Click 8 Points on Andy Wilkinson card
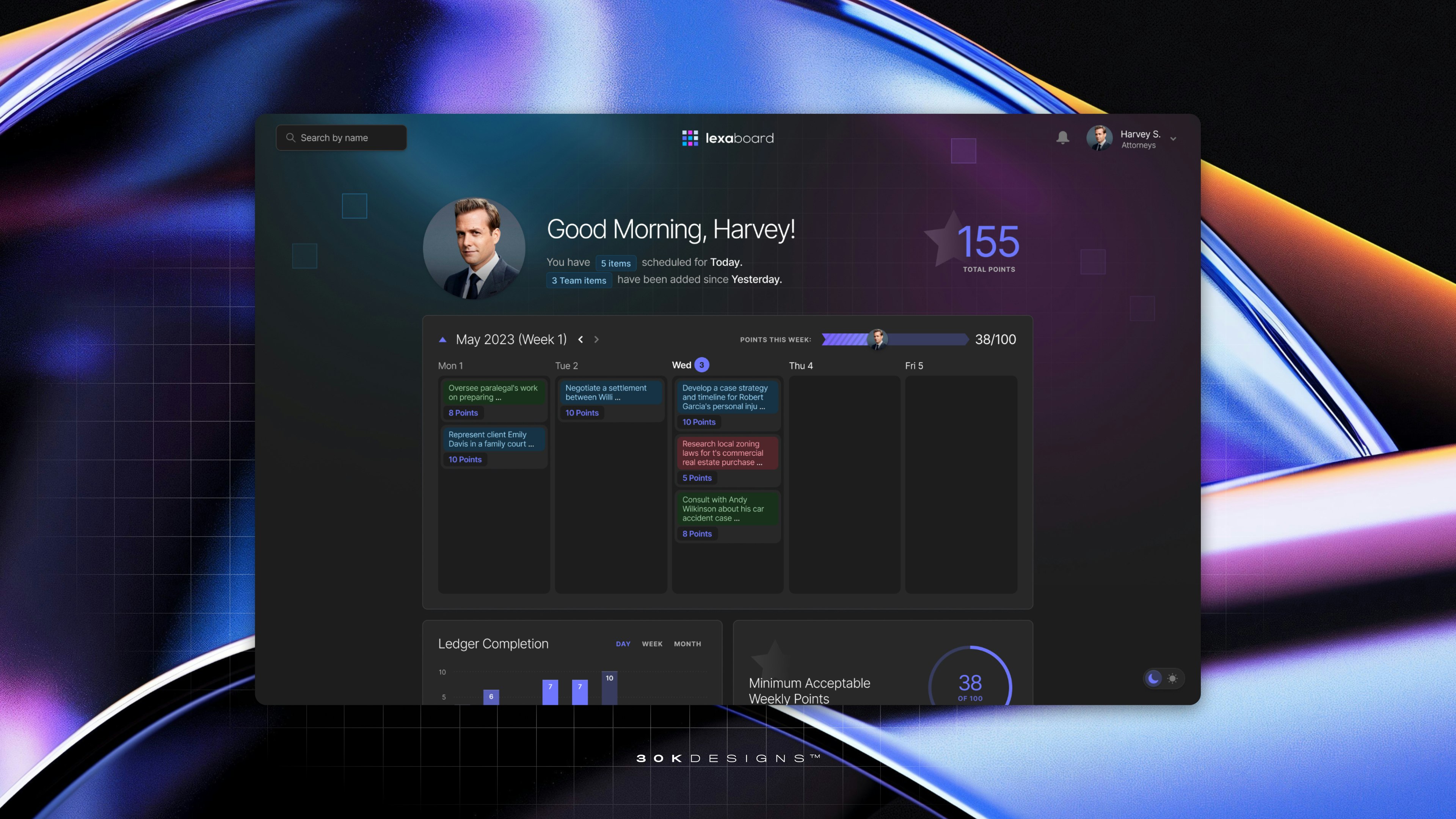 697,534
